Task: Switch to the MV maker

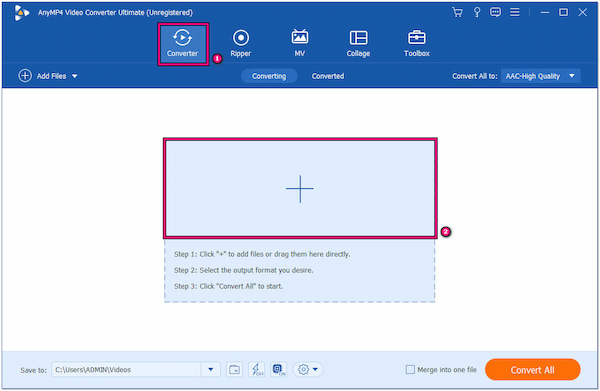Action: click(300, 43)
